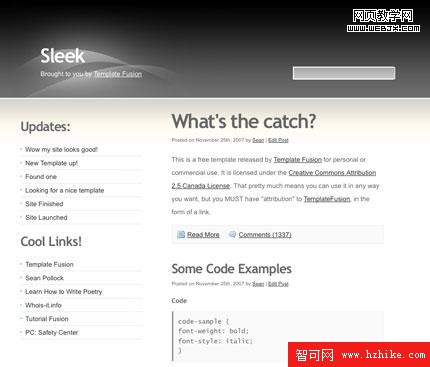
Task: Click the Read More page icon
Action: [181, 234]
